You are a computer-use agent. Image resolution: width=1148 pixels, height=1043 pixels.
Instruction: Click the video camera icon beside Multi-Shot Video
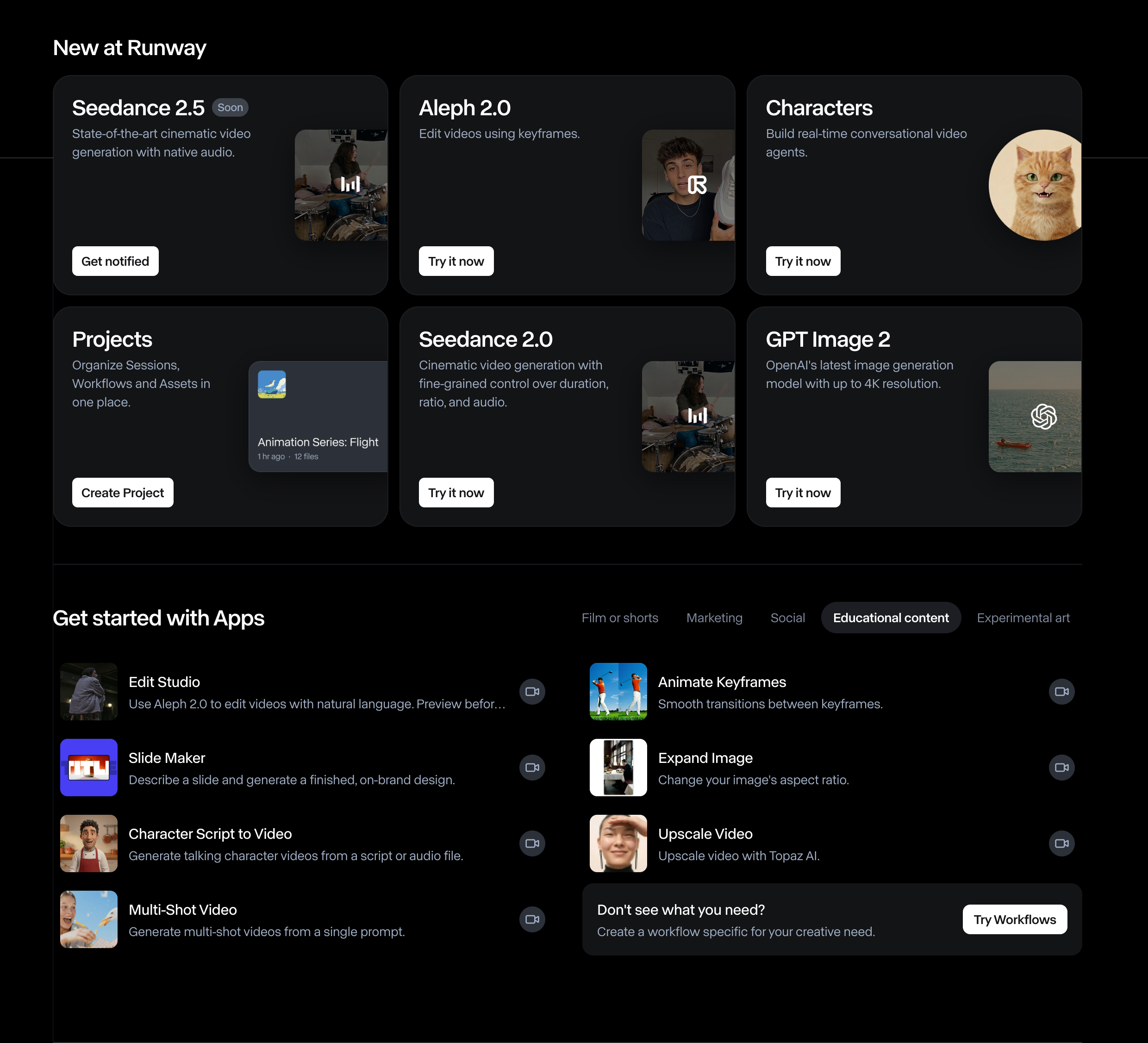tap(532, 919)
